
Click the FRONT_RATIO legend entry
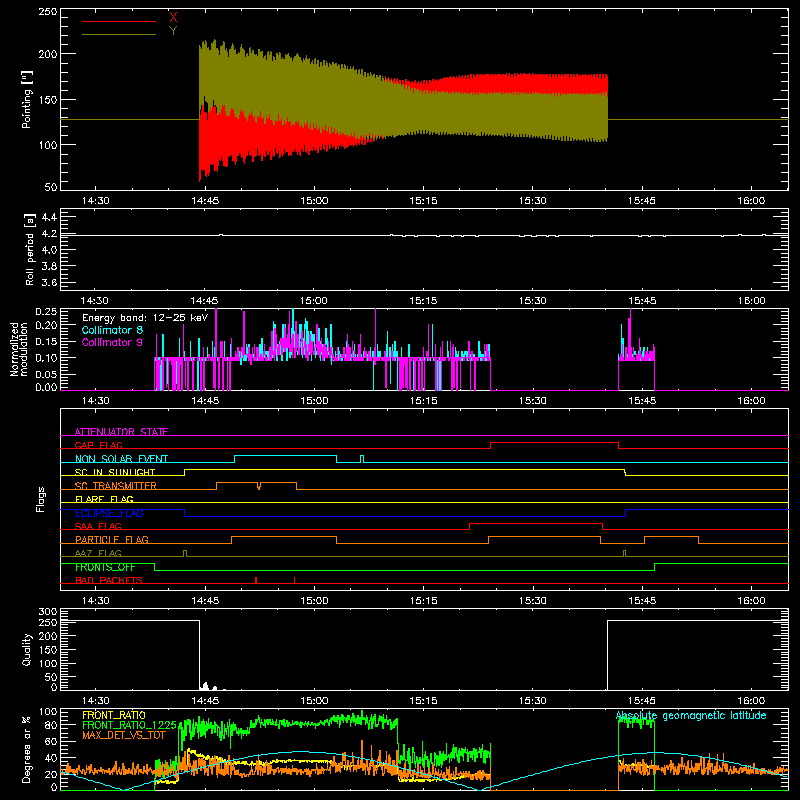click(x=114, y=715)
